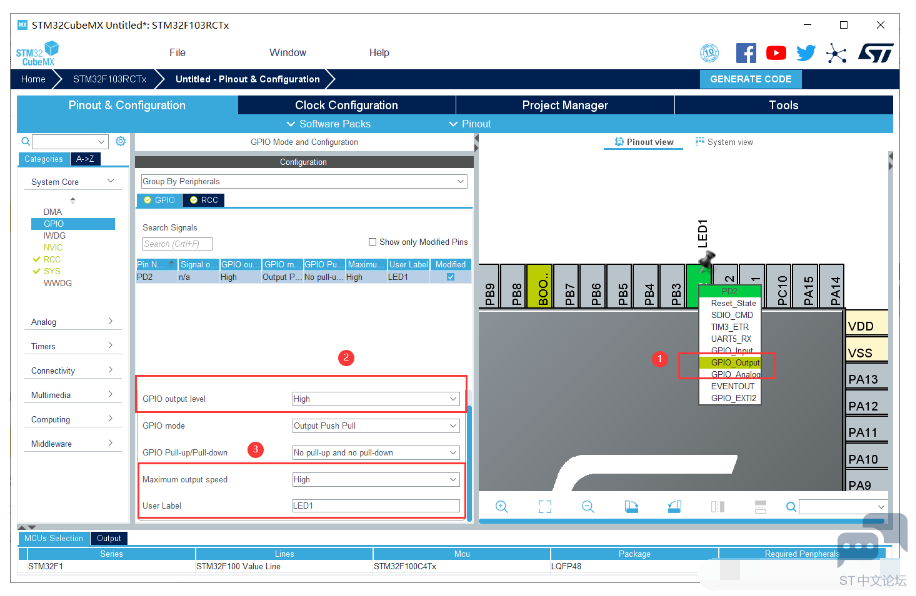
Task: Open the Group By Peripherals dropdown
Action: 304,181
